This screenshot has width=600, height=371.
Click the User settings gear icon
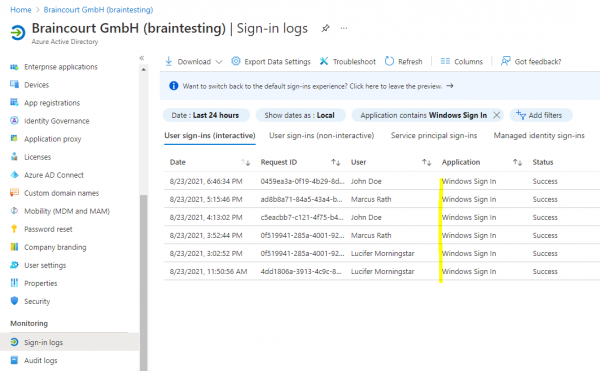tap(14, 265)
